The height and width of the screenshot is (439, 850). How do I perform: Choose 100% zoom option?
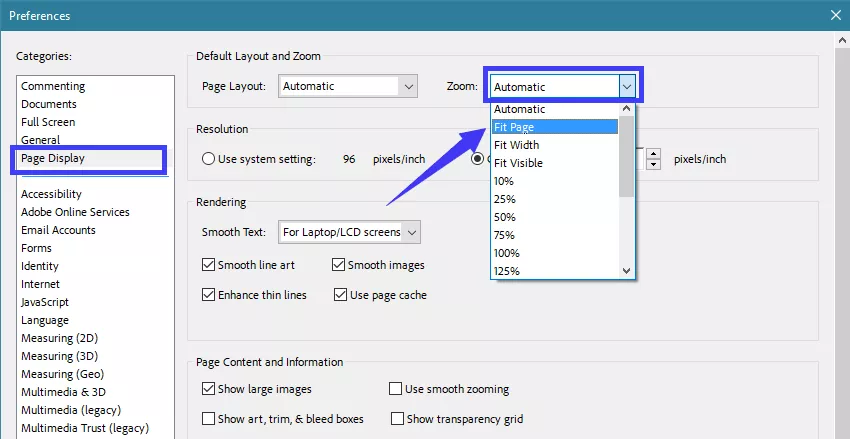pyautogui.click(x=555, y=253)
